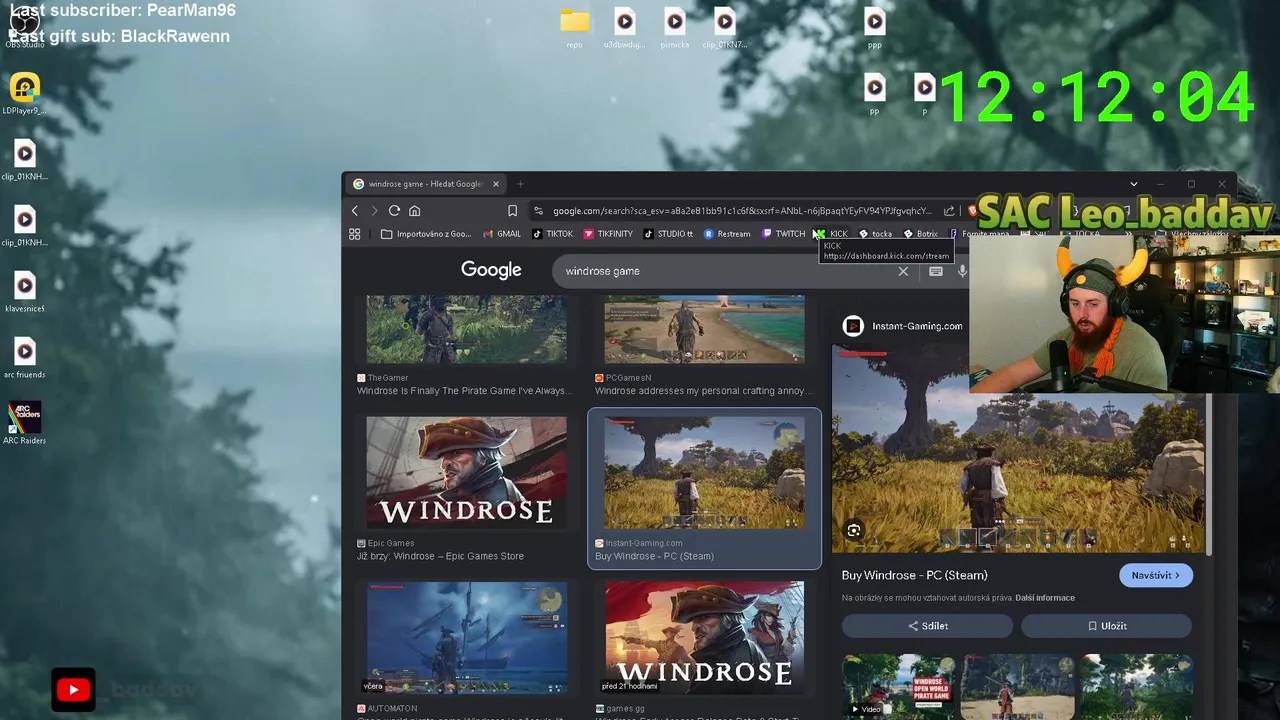Click the browser forward arrow

[x=374, y=211]
